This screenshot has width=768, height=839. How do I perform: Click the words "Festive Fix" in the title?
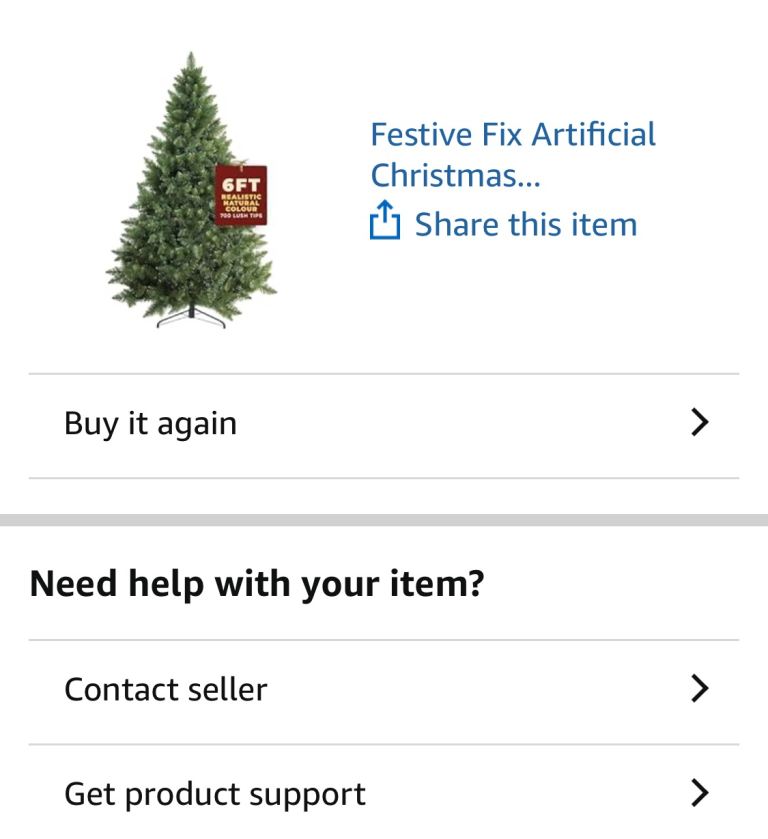coord(445,135)
